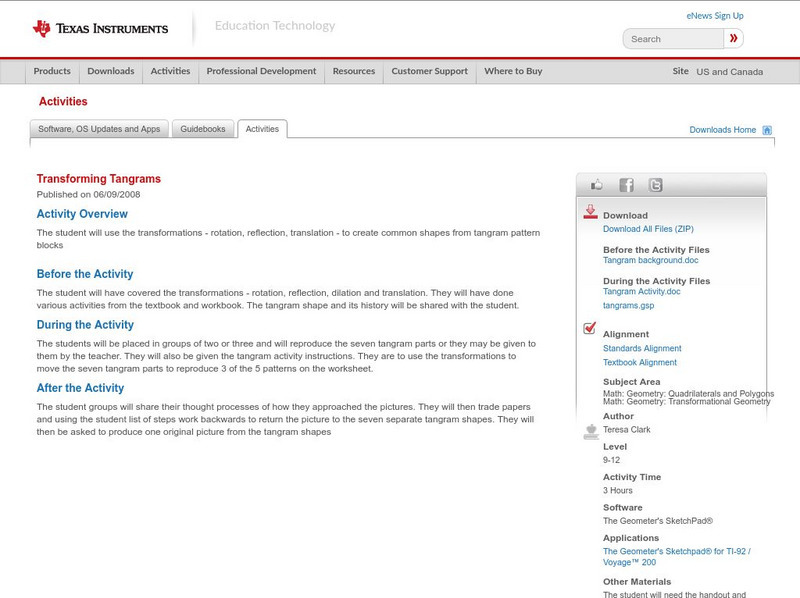Click the Before the Activity heading
800x598 pixels.
[x=85, y=274]
